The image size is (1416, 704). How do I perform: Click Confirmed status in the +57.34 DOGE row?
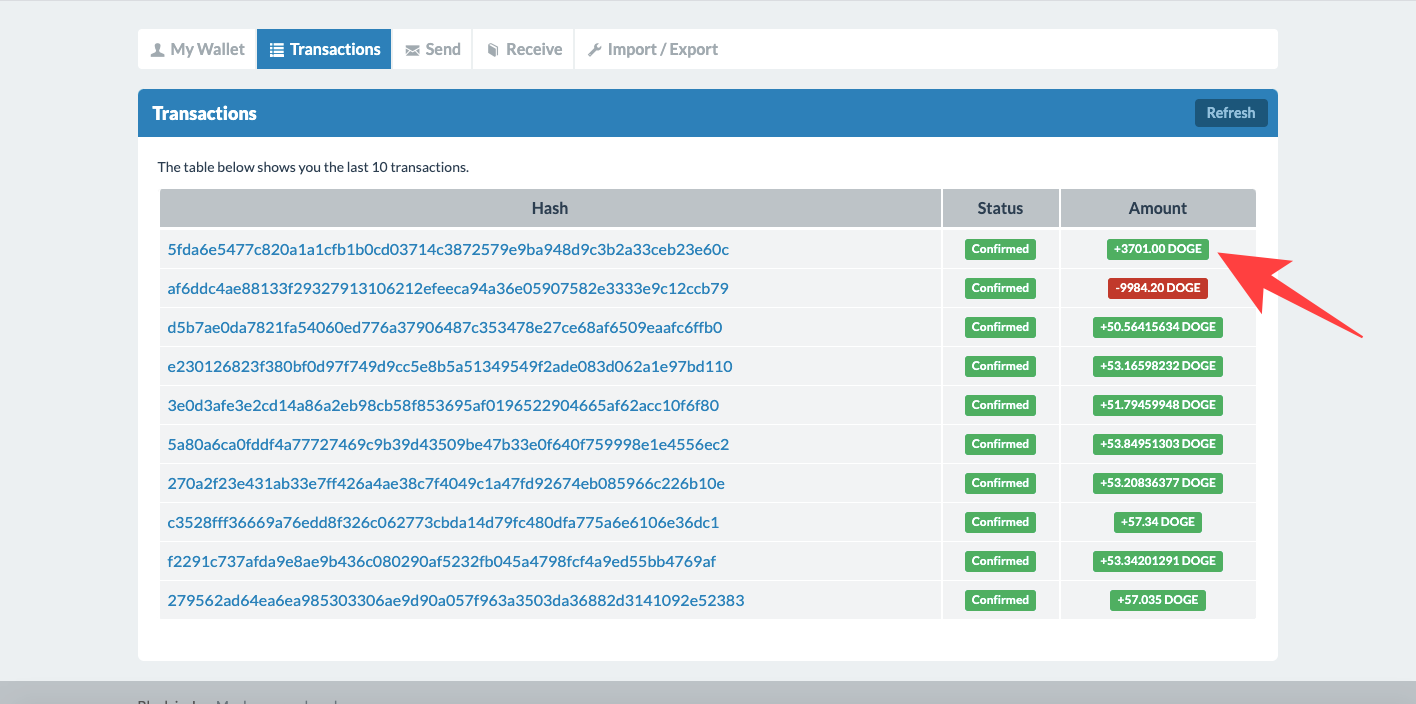[1000, 522]
